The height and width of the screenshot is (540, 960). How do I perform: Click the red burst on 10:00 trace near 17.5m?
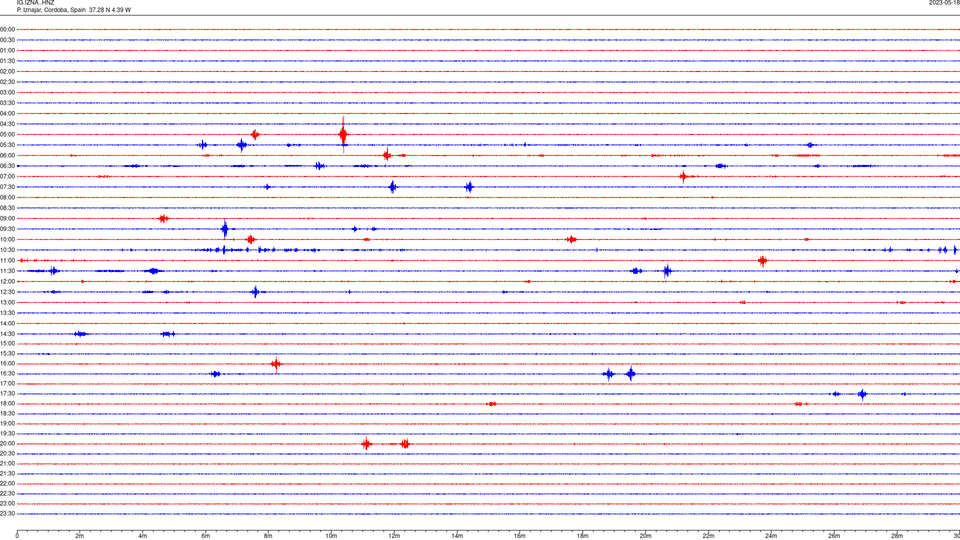[x=571, y=239]
